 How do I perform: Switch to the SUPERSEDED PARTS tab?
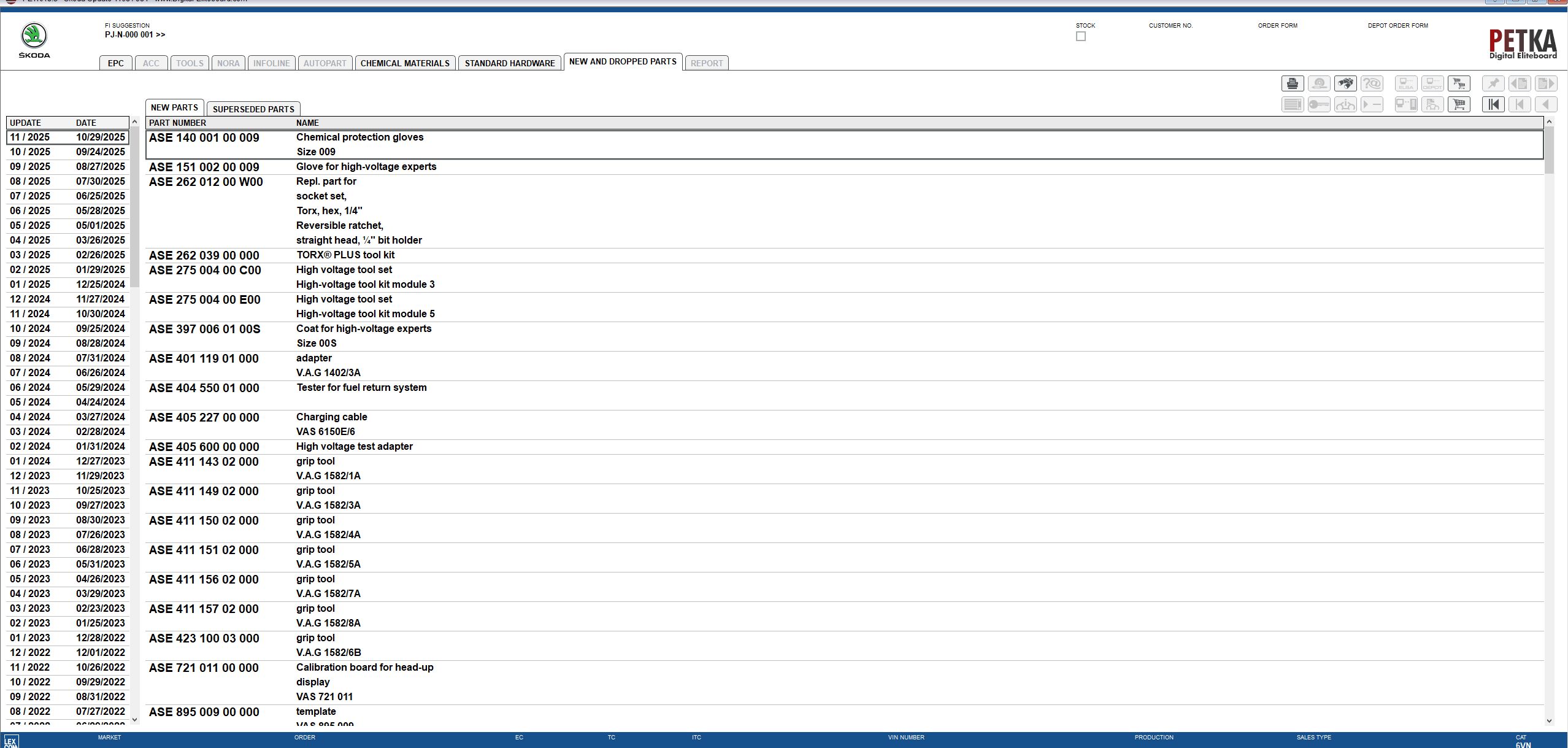(x=253, y=109)
